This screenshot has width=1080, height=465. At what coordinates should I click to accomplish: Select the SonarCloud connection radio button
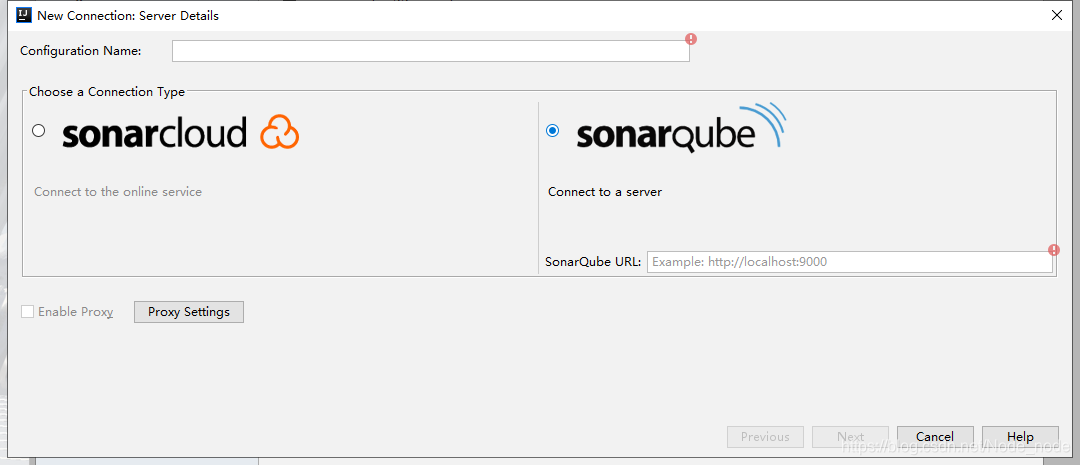(x=39, y=130)
